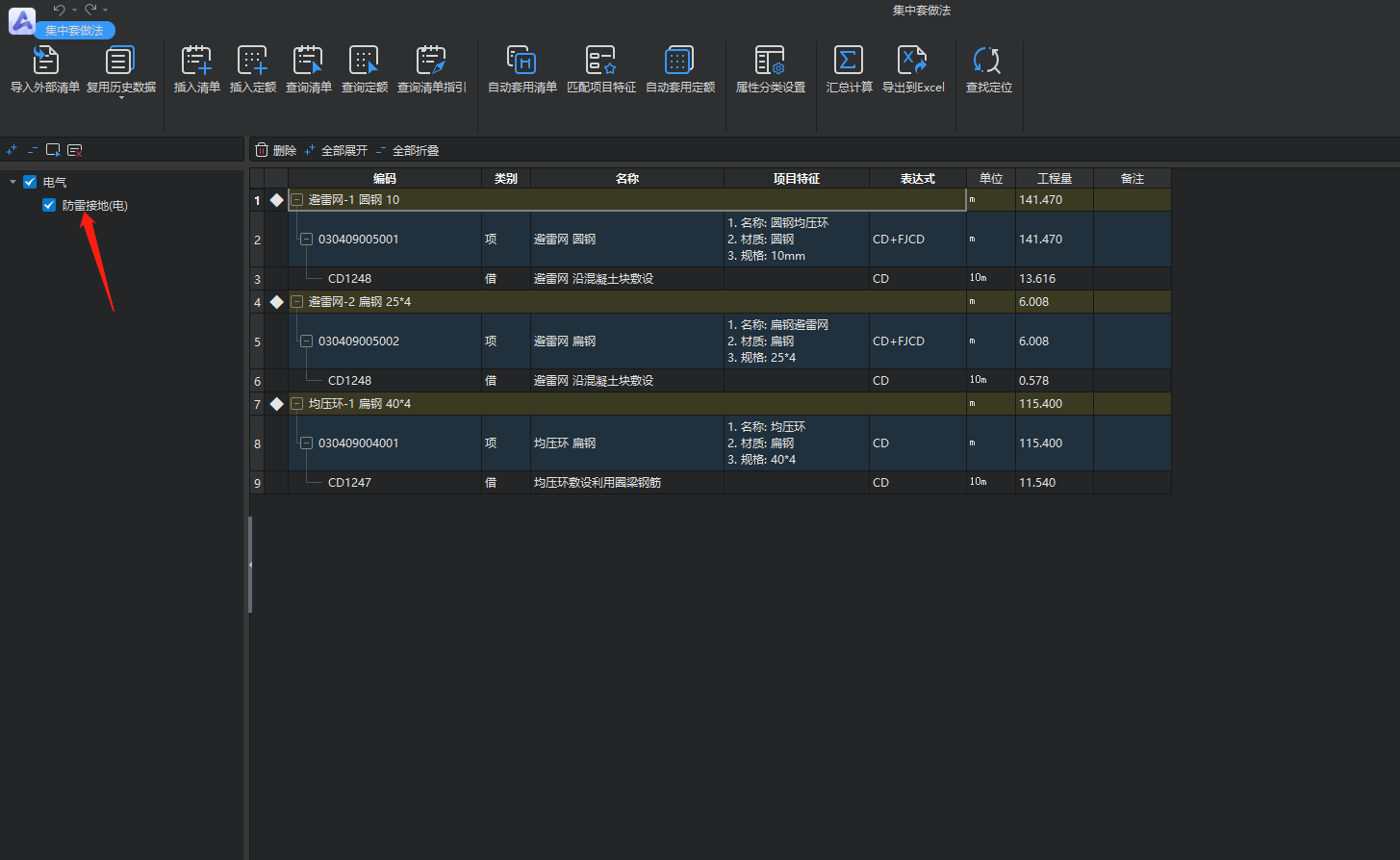
Task: Open the dropdown arrow under 复用历史数据
Action: pyautogui.click(x=121, y=98)
